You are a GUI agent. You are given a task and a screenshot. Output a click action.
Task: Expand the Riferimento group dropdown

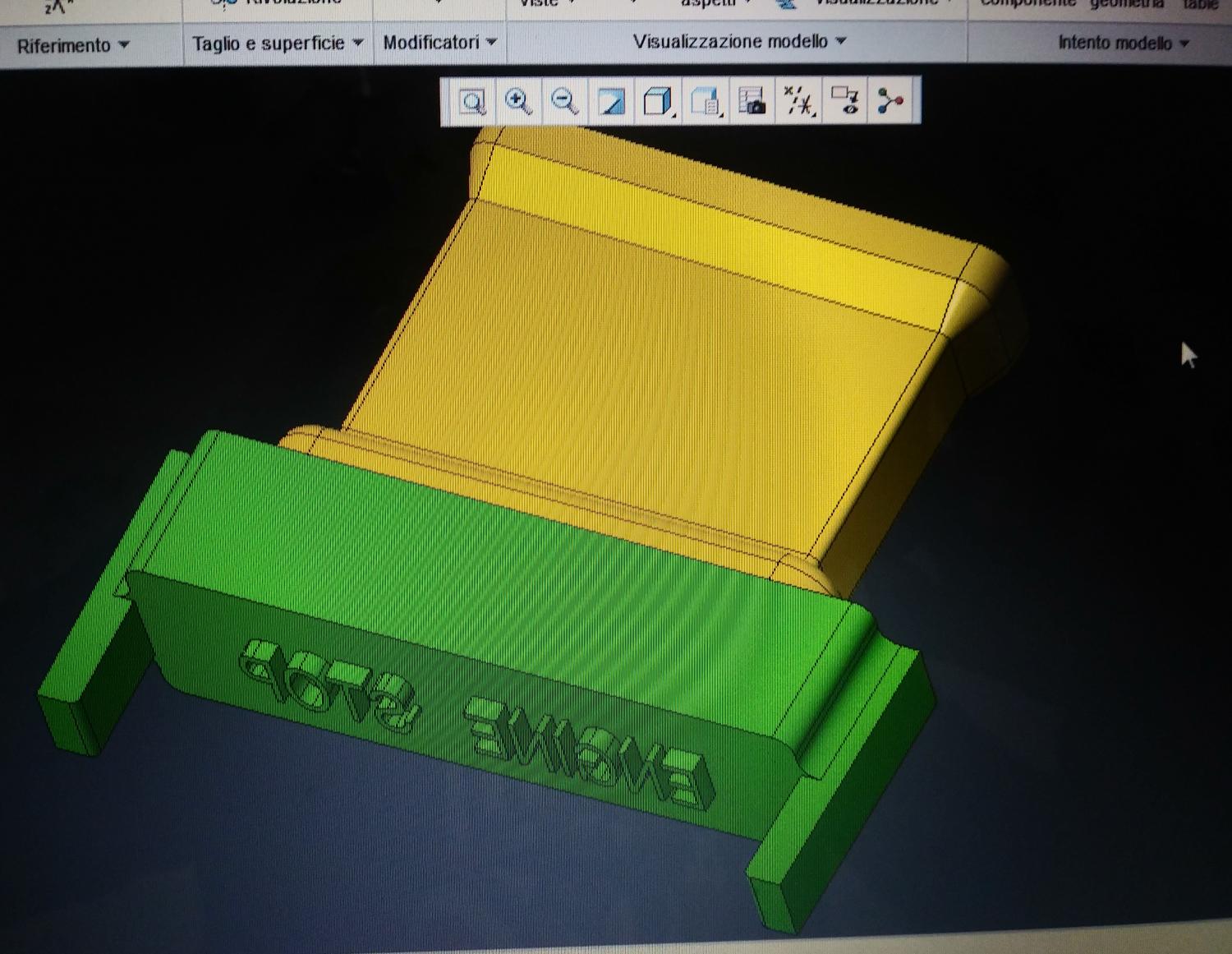coord(73,45)
